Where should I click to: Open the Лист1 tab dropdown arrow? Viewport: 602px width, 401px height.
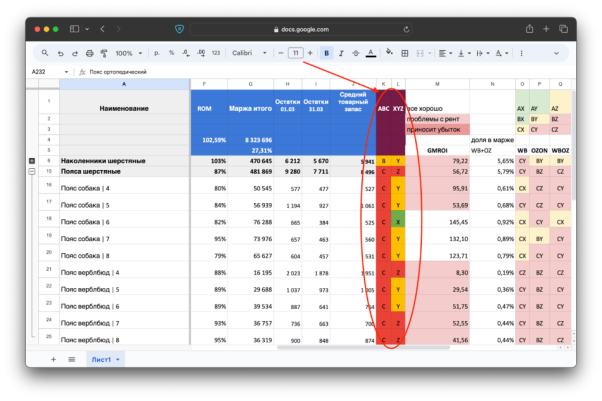pyautogui.click(x=118, y=360)
